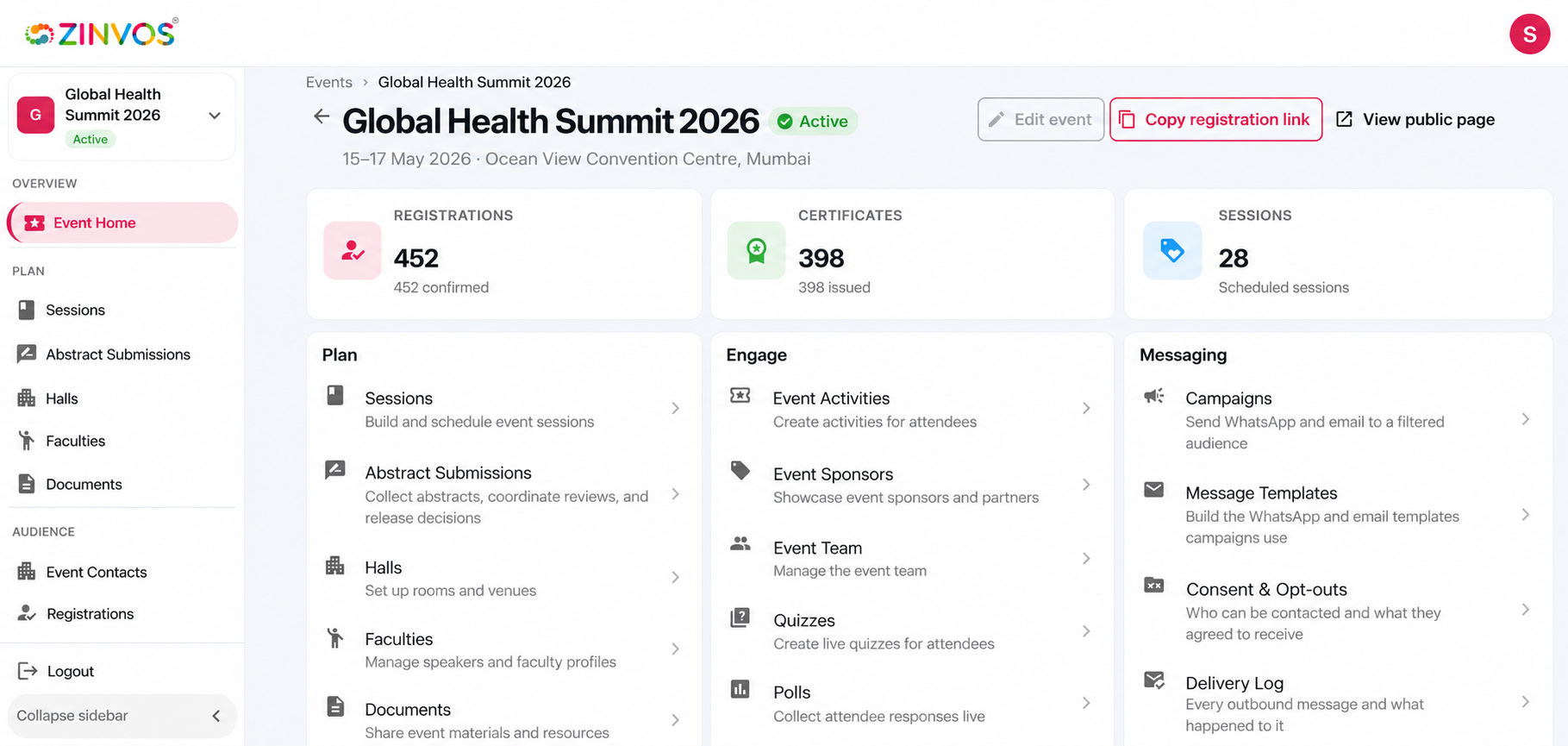Open the user avatar S menu
Image resolution: width=1568 pixels, height=746 pixels.
click(x=1529, y=34)
